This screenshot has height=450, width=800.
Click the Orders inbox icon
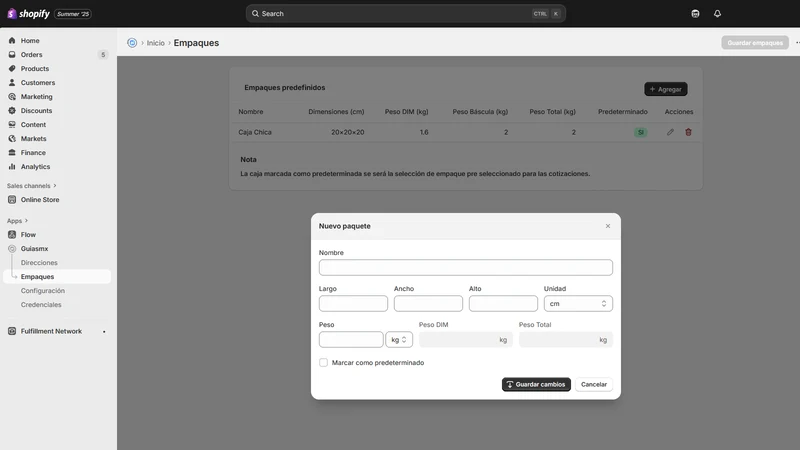tap(12, 55)
